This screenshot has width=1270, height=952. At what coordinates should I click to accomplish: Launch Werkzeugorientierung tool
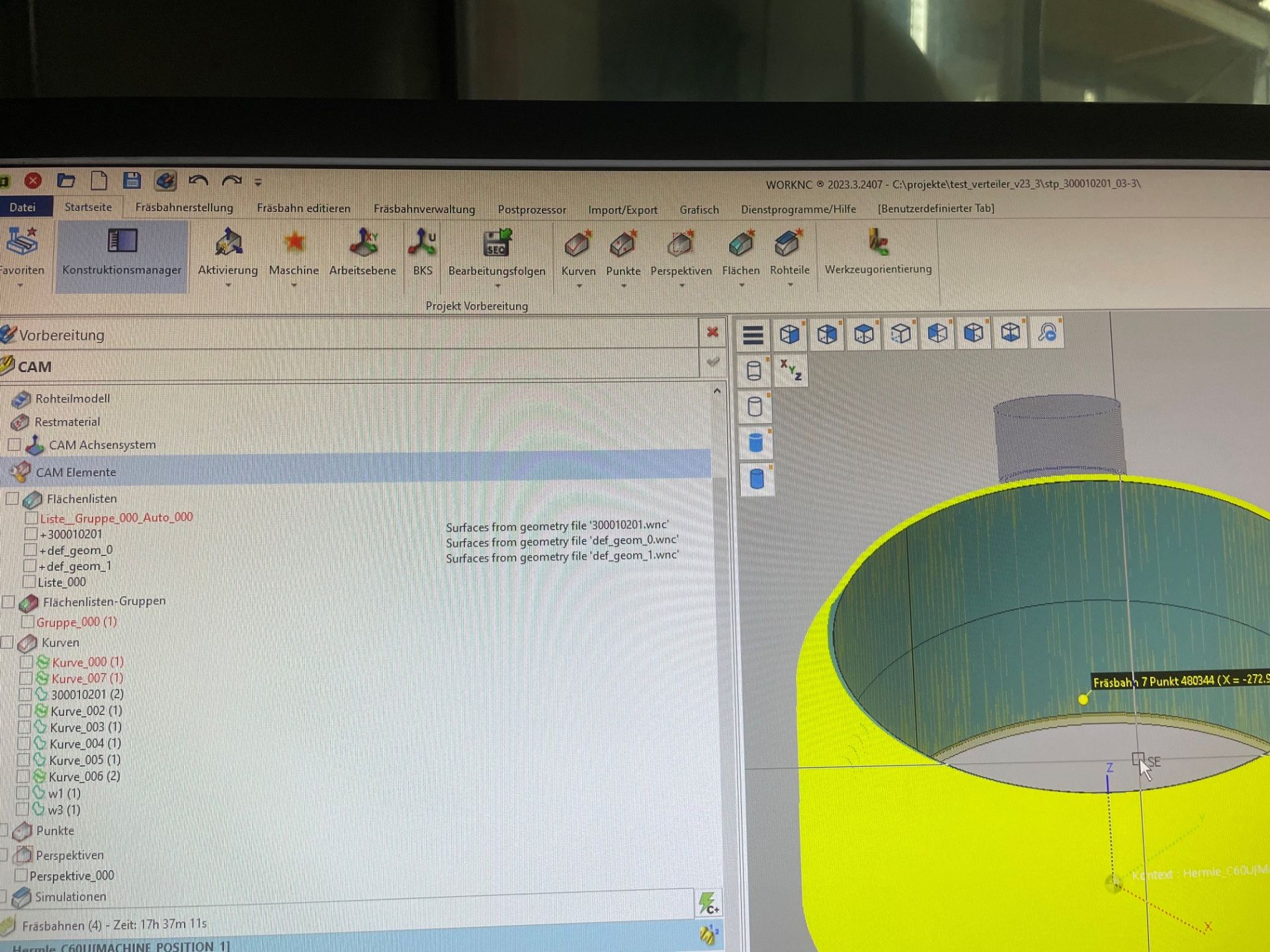pyautogui.click(x=878, y=243)
